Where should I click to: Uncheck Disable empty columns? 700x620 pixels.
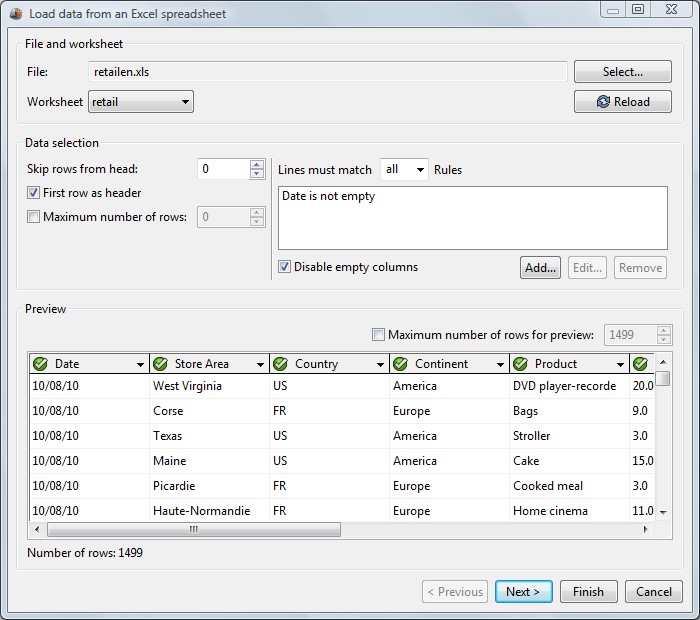pyautogui.click(x=284, y=267)
